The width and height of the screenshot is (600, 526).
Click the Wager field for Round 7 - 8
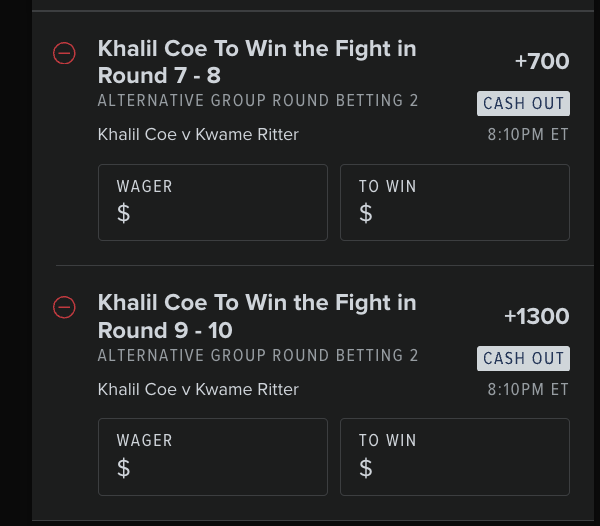pos(213,203)
